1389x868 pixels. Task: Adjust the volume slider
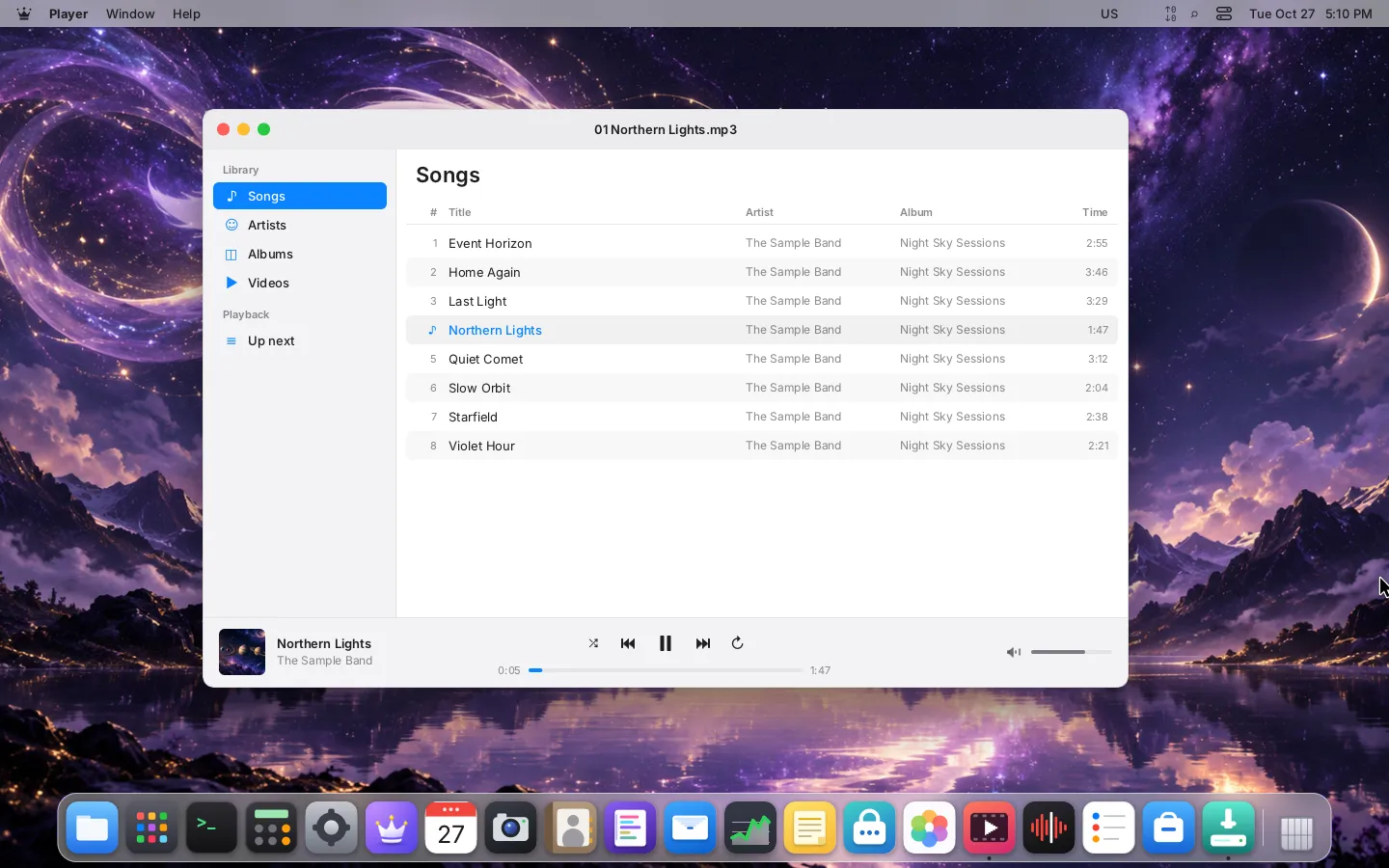tap(1071, 652)
